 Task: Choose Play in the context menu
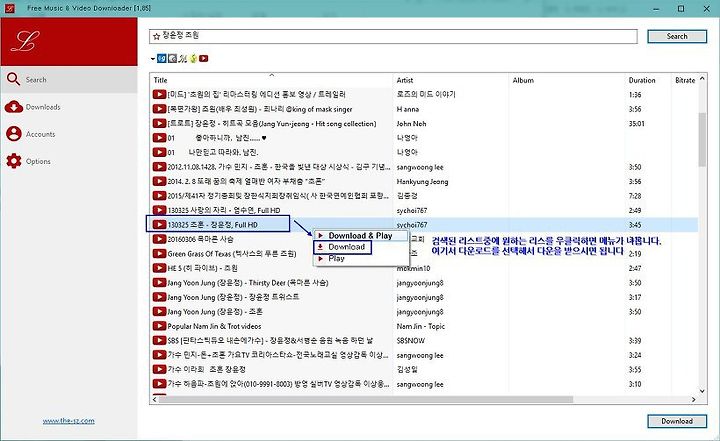pyautogui.click(x=336, y=259)
